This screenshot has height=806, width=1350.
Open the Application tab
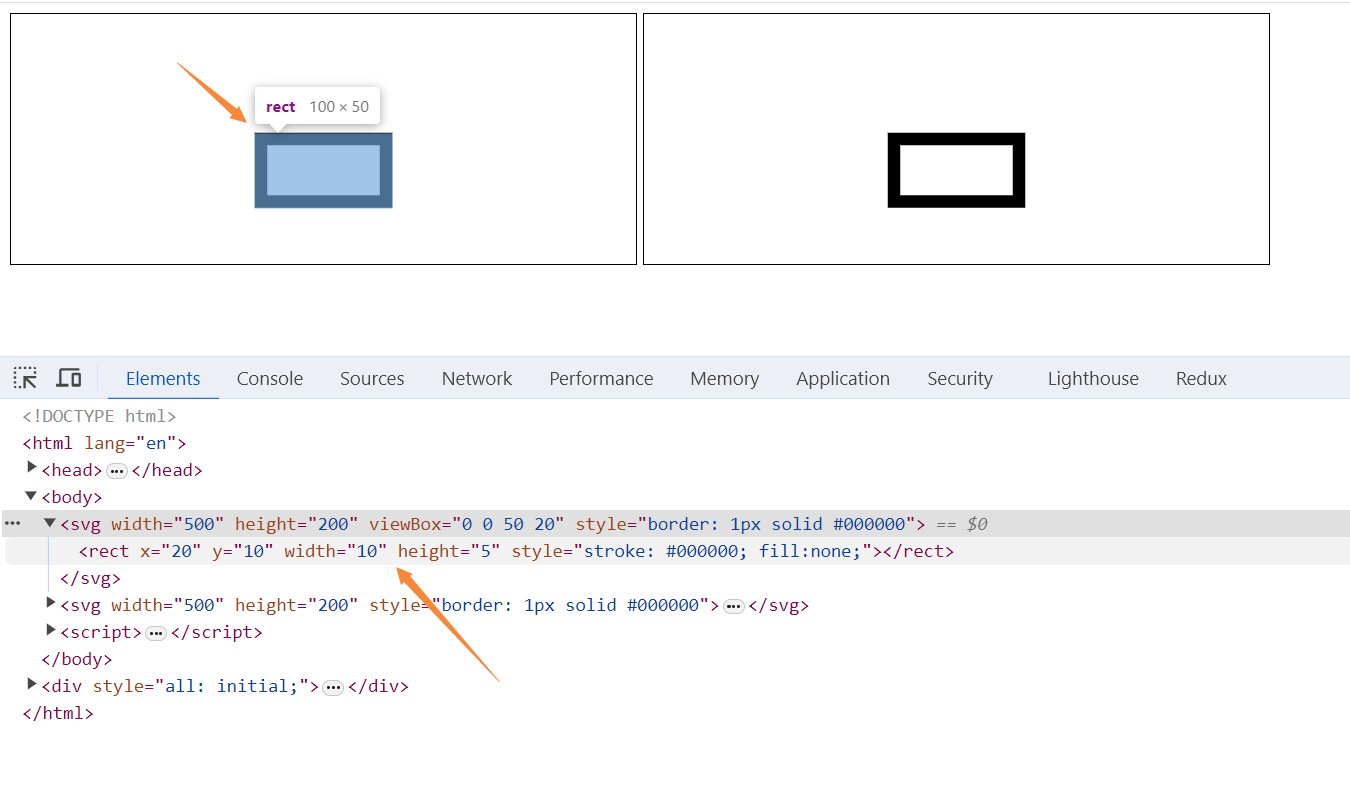(x=843, y=378)
